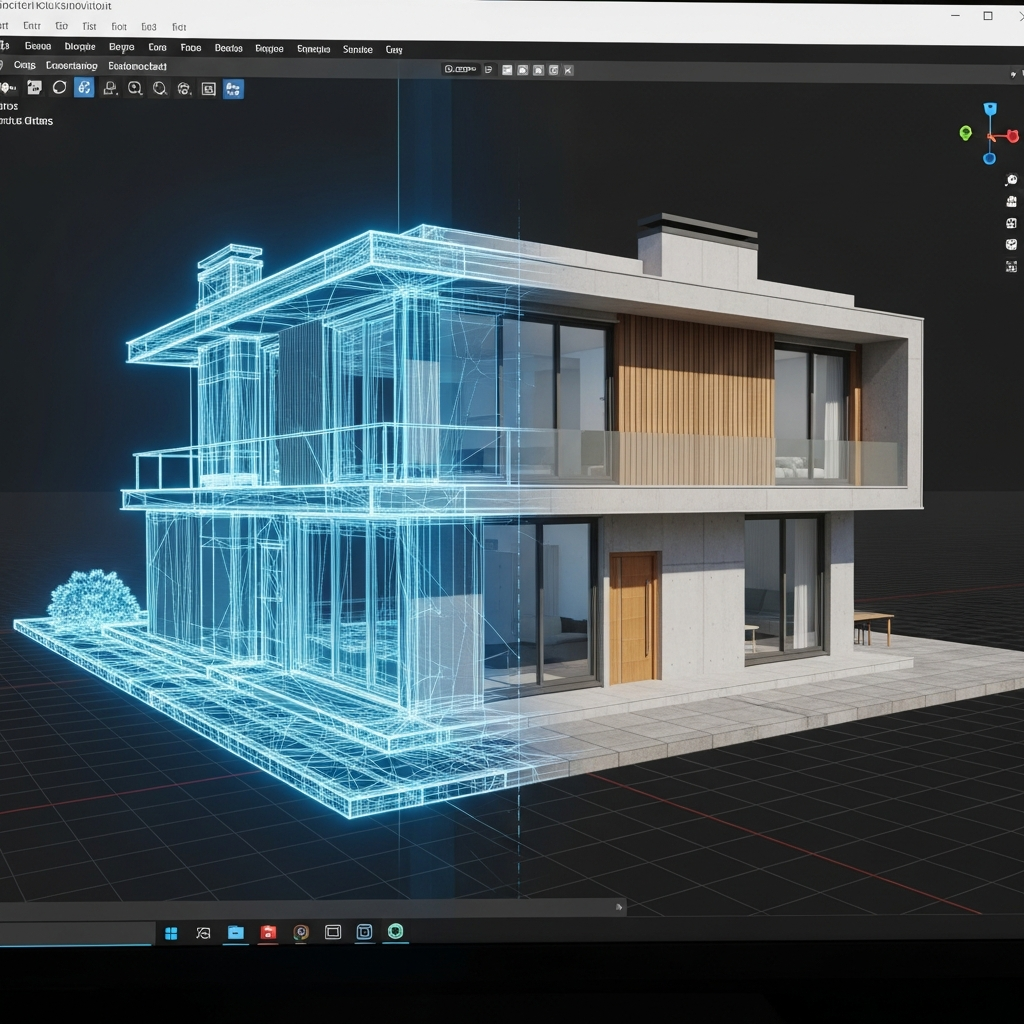Click the red axis handle on navigation gizmo
Viewport: 1024px width, 1024px height.
pyautogui.click(x=1014, y=135)
